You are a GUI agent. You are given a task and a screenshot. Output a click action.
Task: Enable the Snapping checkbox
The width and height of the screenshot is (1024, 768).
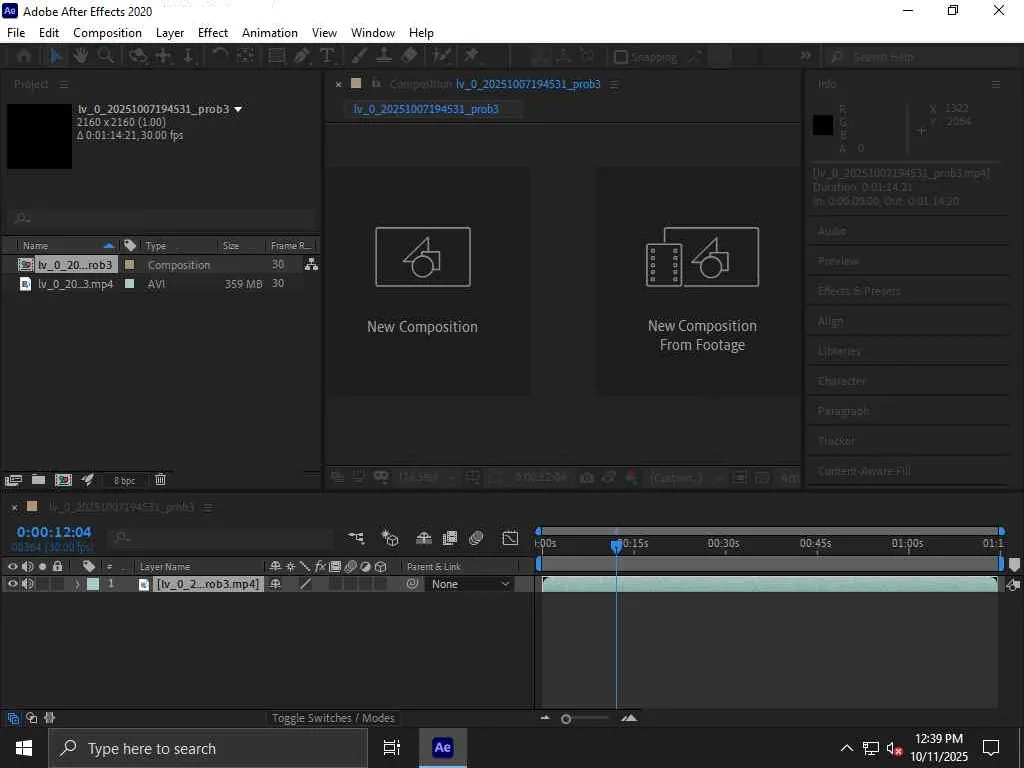[x=621, y=57]
